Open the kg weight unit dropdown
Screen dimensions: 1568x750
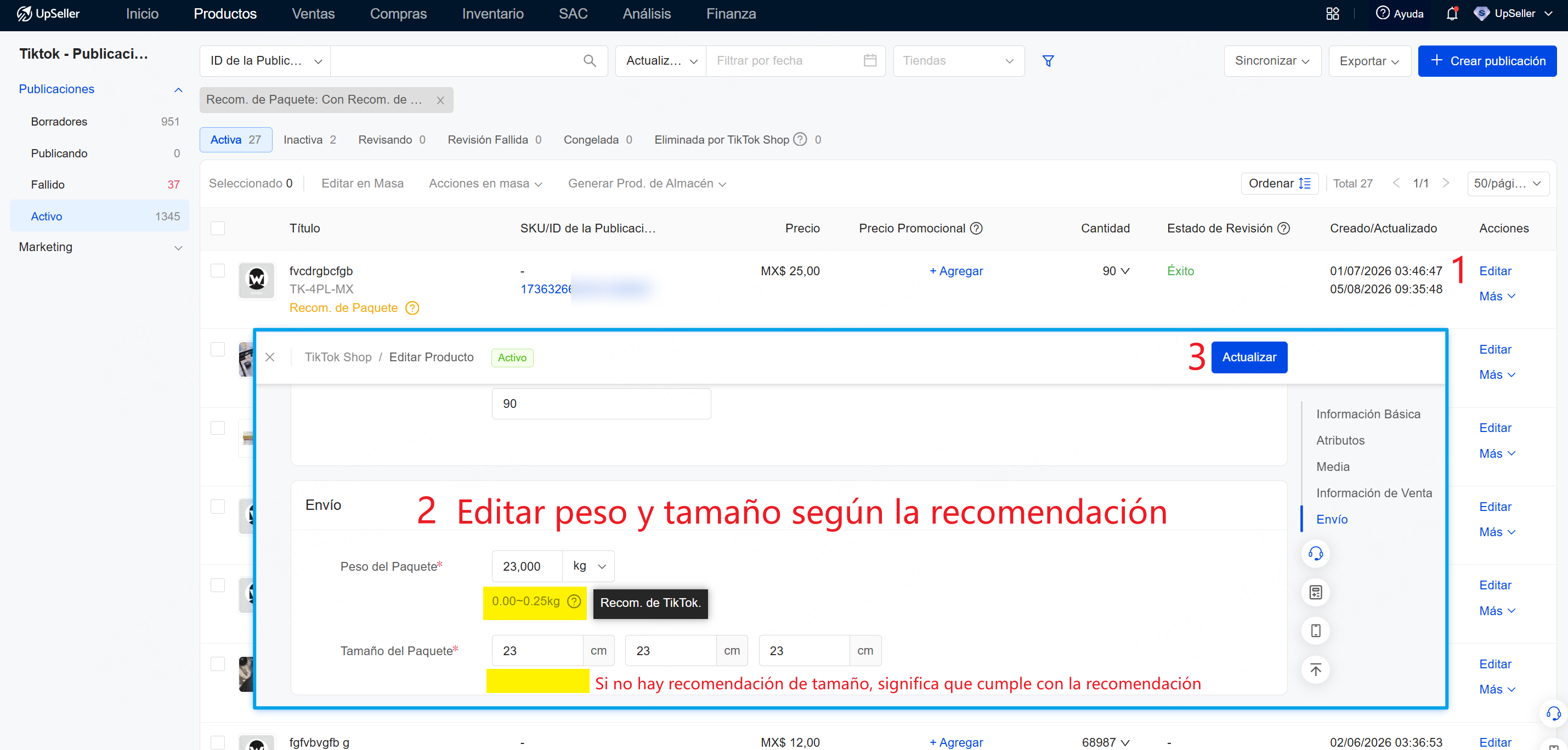[x=588, y=566]
